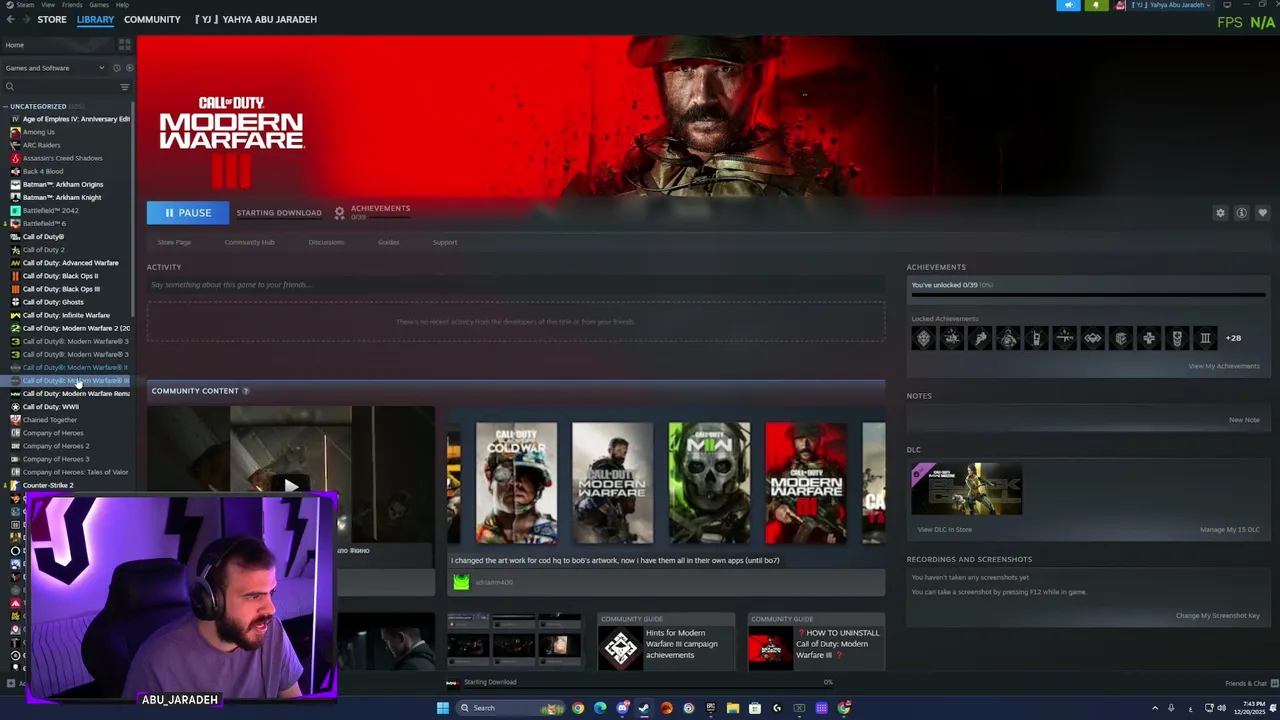Pause the download with PAUSE button

point(187,213)
